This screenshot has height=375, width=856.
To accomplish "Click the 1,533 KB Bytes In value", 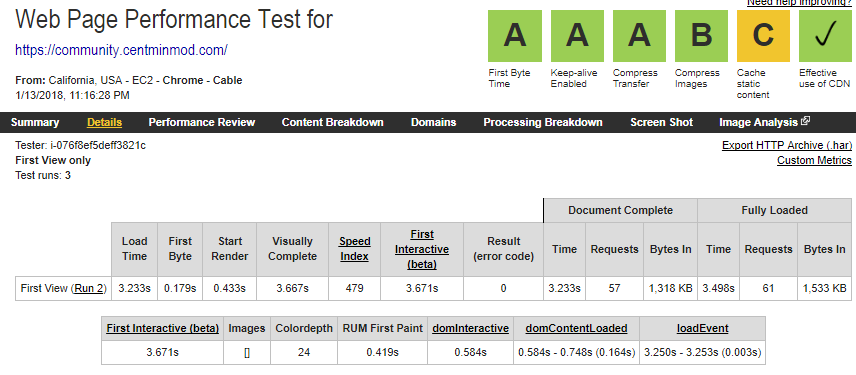I will pos(824,288).
